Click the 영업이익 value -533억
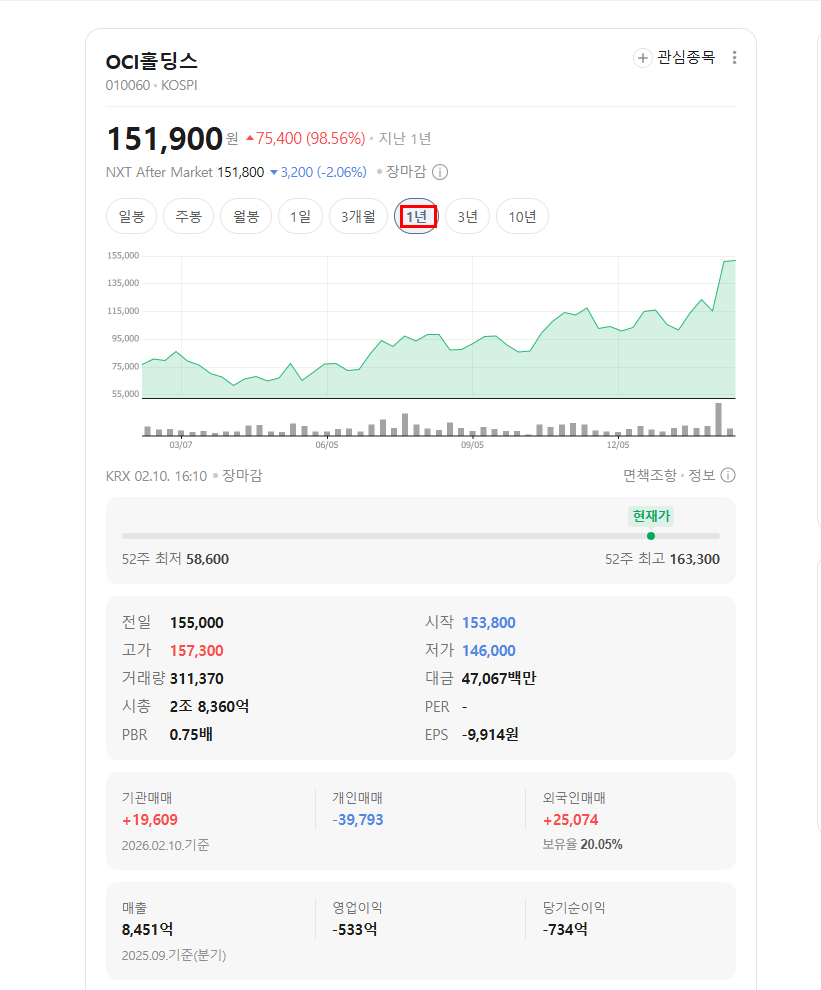 coord(355,930)
